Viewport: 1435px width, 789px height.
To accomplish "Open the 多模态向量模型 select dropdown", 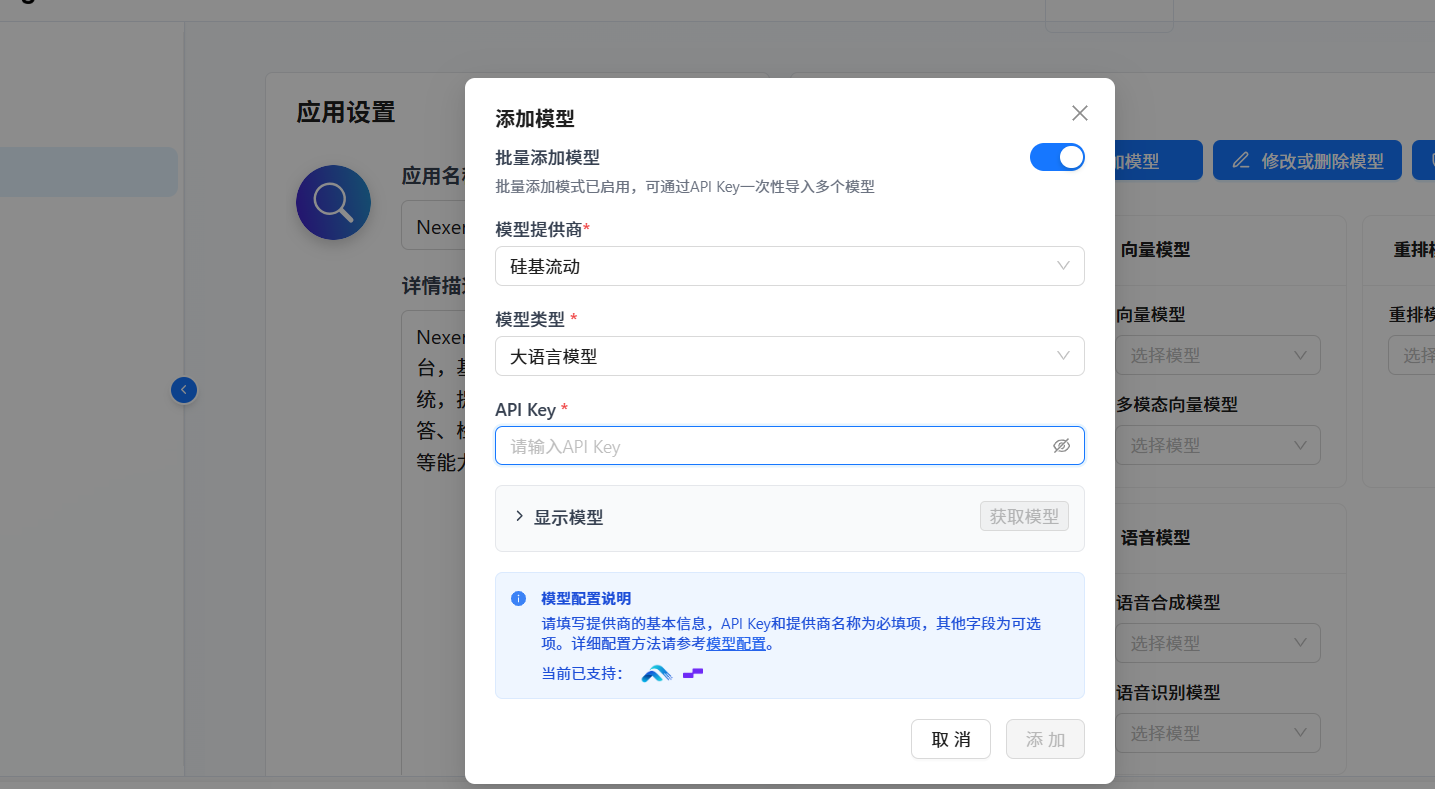I will click(x=1217, y=445).
